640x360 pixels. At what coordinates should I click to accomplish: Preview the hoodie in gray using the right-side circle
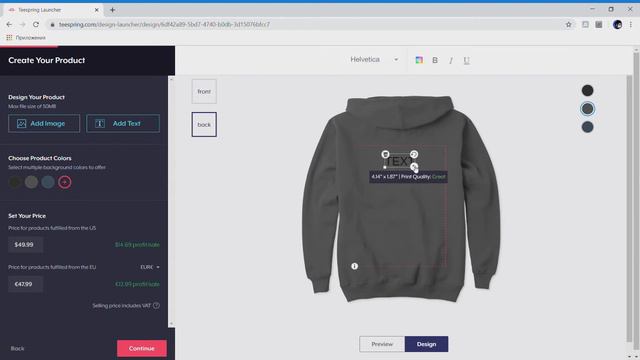587,109
